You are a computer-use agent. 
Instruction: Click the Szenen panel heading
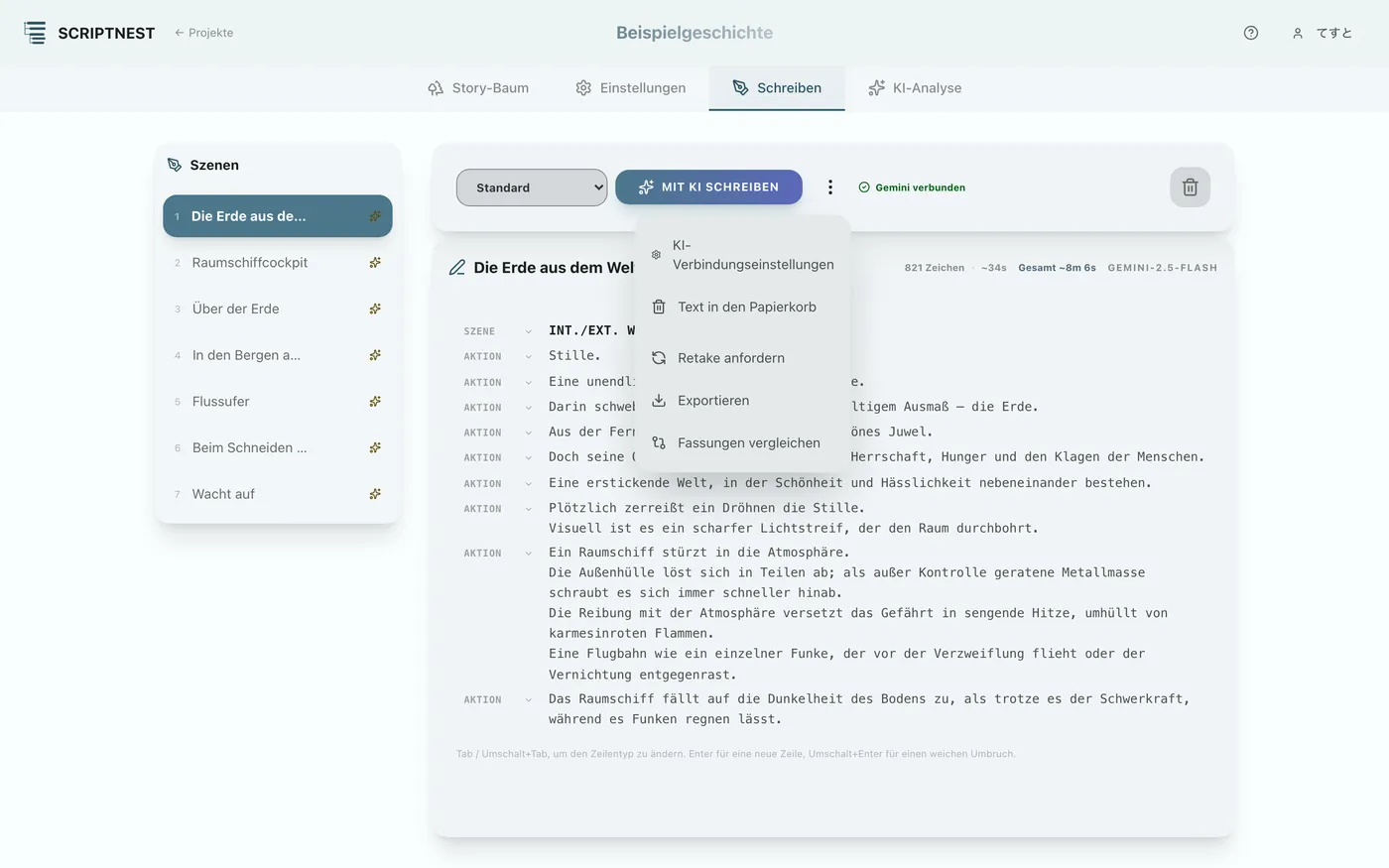214,165
